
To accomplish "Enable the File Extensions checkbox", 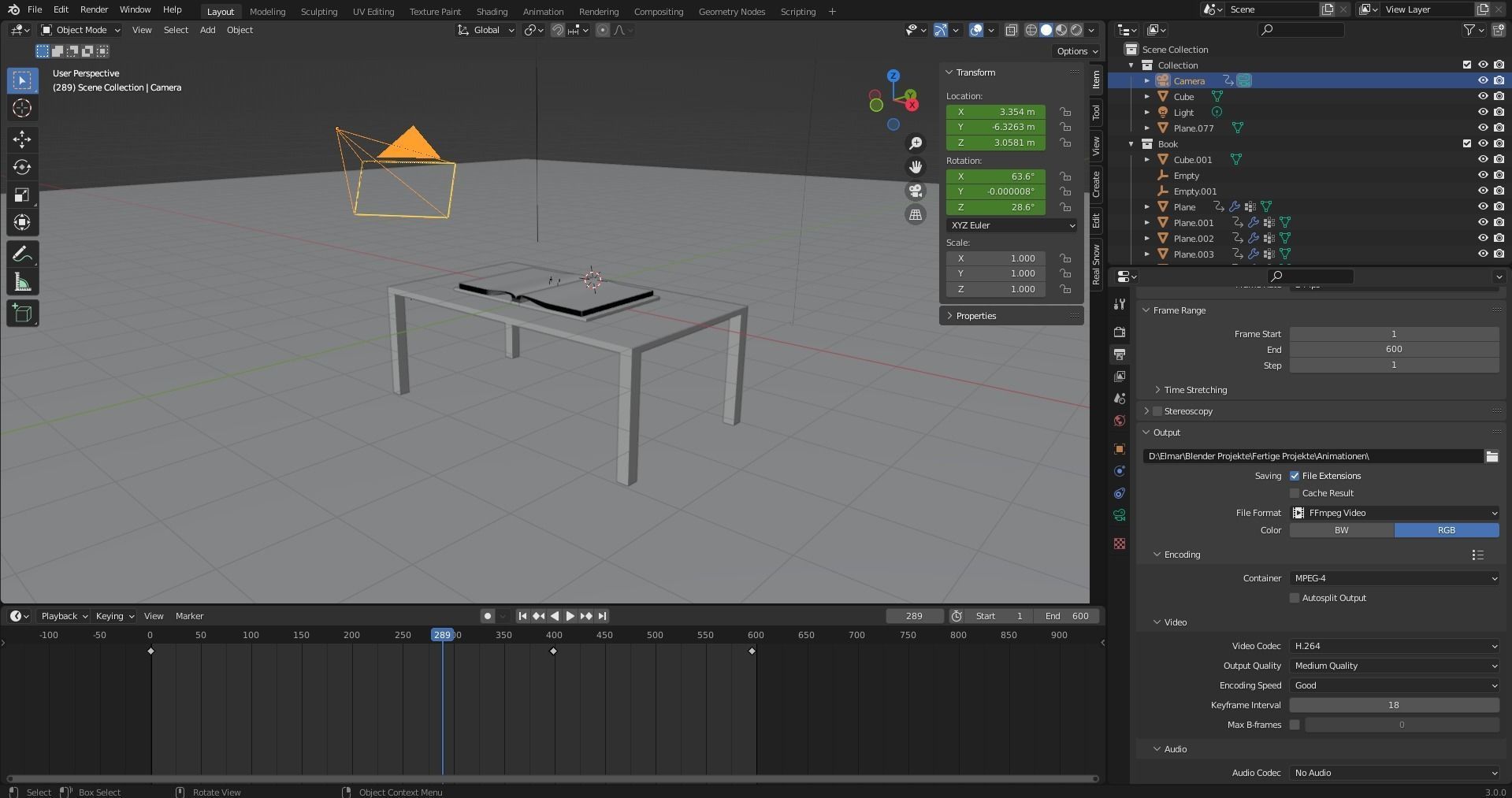I will click(x=1295, y=476).
